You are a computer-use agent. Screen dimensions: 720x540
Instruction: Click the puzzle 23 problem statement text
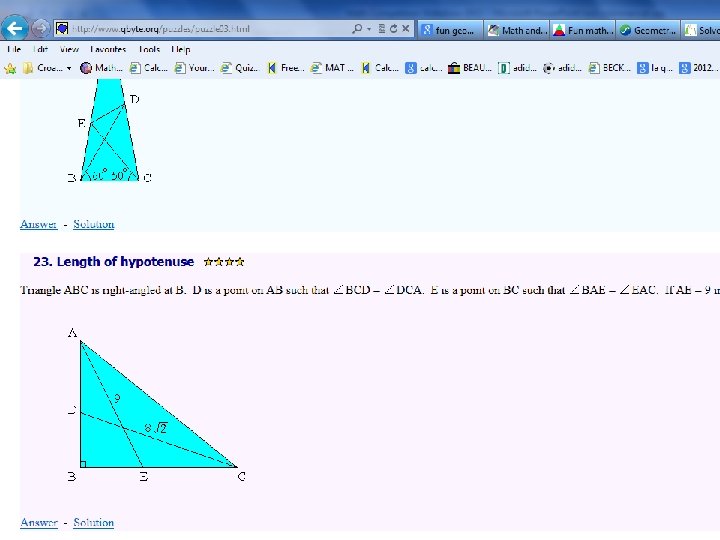tap(370, 290)
